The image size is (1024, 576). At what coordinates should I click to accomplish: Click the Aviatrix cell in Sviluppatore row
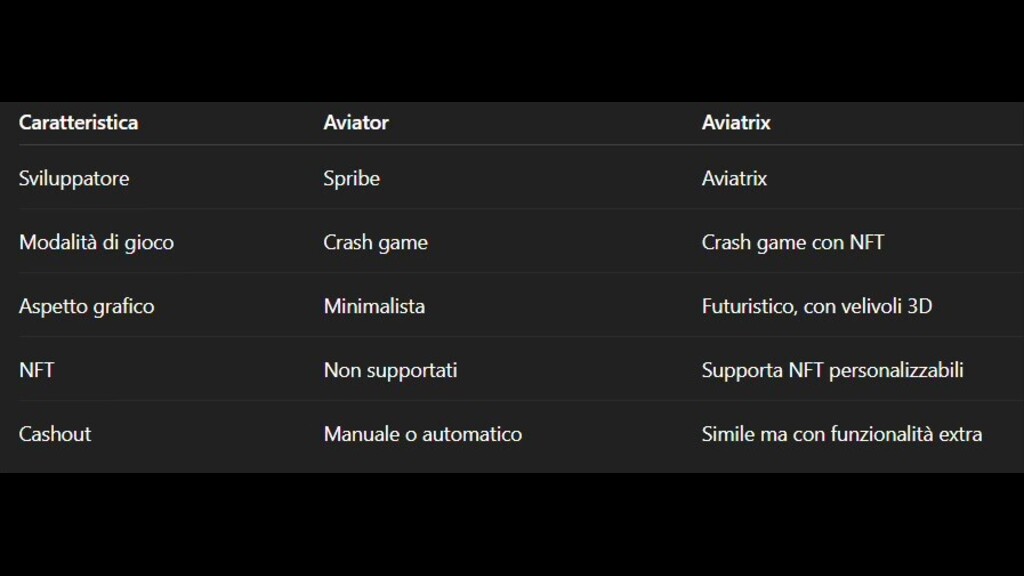734,179
